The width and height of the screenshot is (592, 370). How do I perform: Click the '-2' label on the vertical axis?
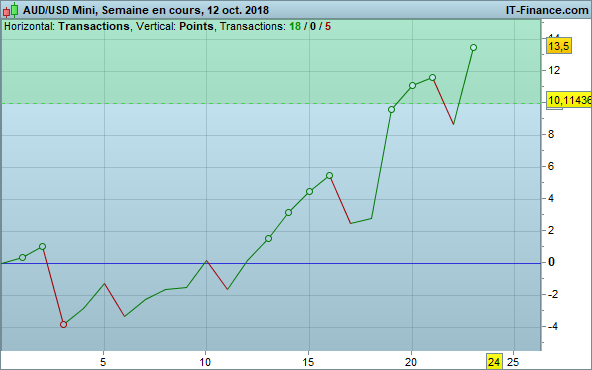(x=552, y=294)
